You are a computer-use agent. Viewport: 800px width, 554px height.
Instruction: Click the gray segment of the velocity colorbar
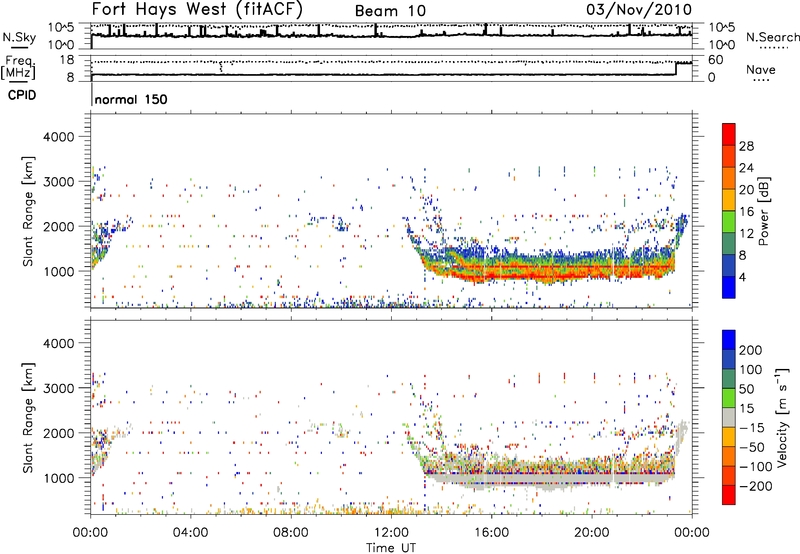point(729,417)
